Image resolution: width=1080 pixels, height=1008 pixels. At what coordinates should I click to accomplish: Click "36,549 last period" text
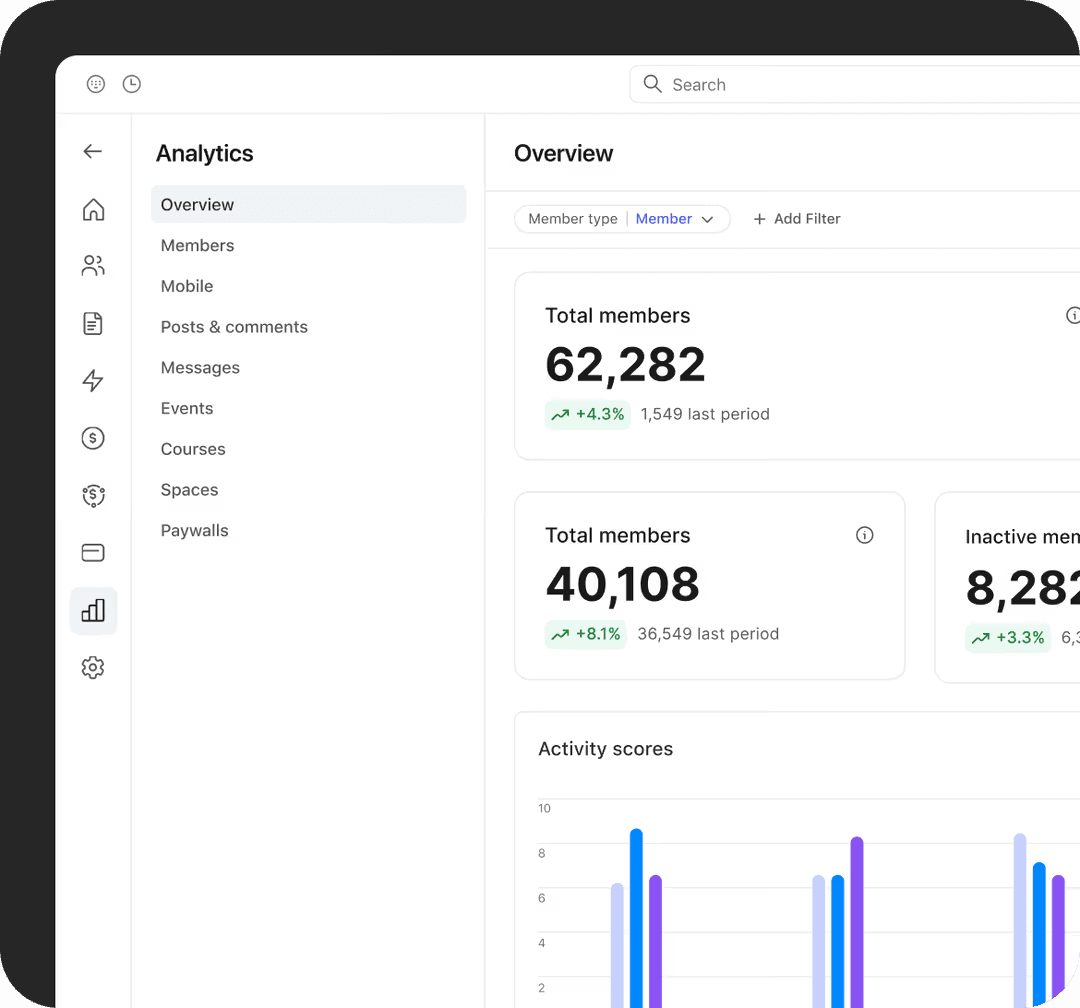point(708,634)
